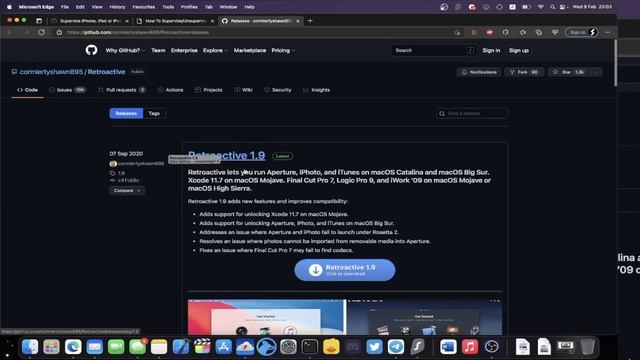Screen dimensions: 640x360
Task: Open the Projects repository tab
Action: point(209,90)
